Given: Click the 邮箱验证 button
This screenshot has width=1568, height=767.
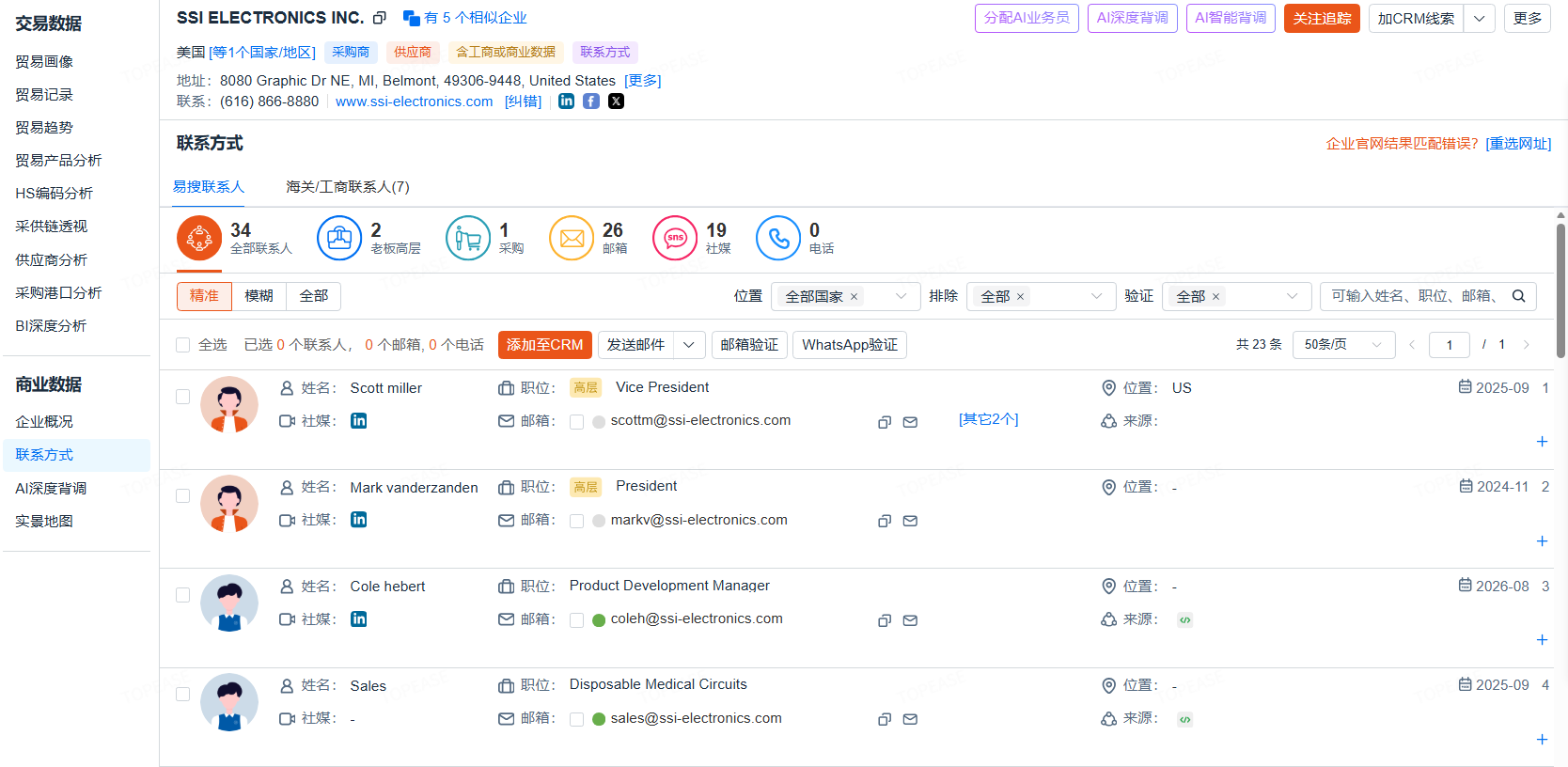Looking at the screenshot, I should coord(749,345).
